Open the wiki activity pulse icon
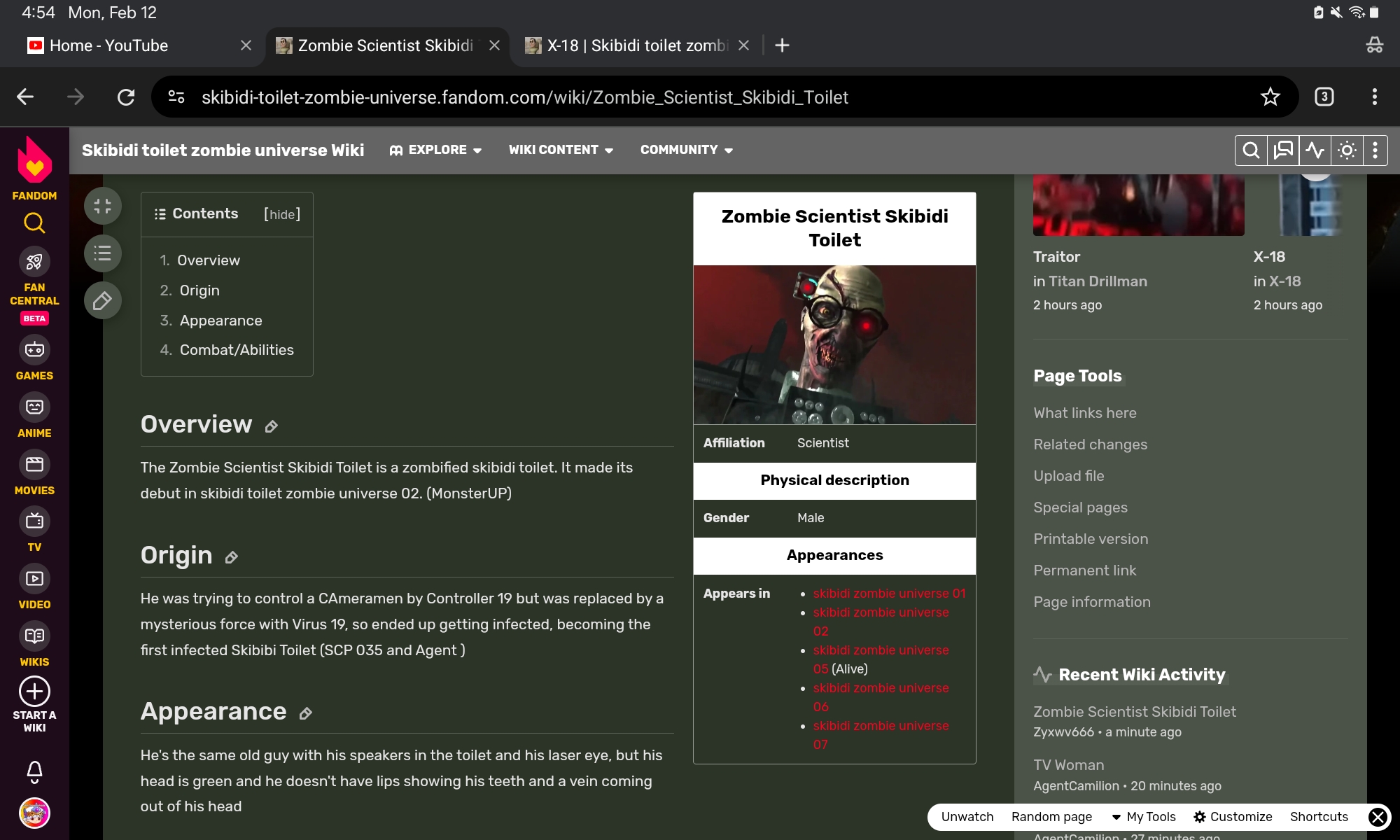The height and width of the screenshot is (840, 1400). coord(1315,150)
